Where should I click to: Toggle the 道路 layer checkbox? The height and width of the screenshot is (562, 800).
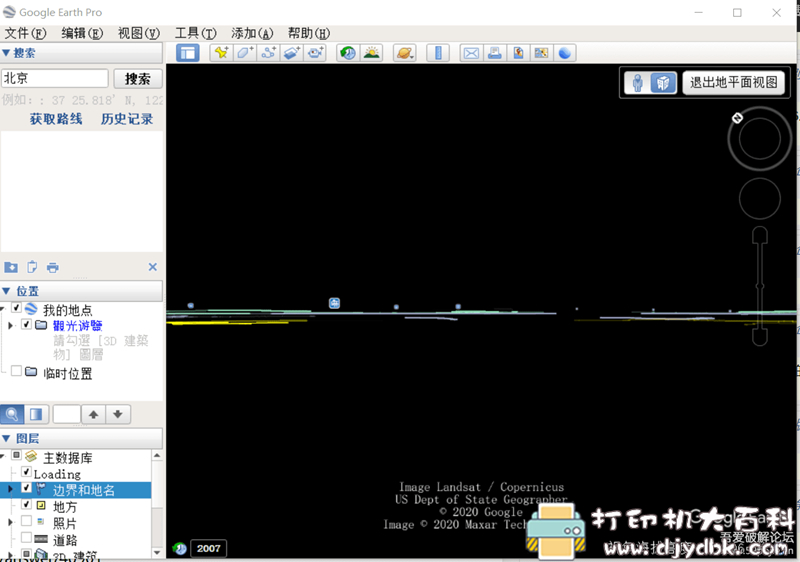27,537
